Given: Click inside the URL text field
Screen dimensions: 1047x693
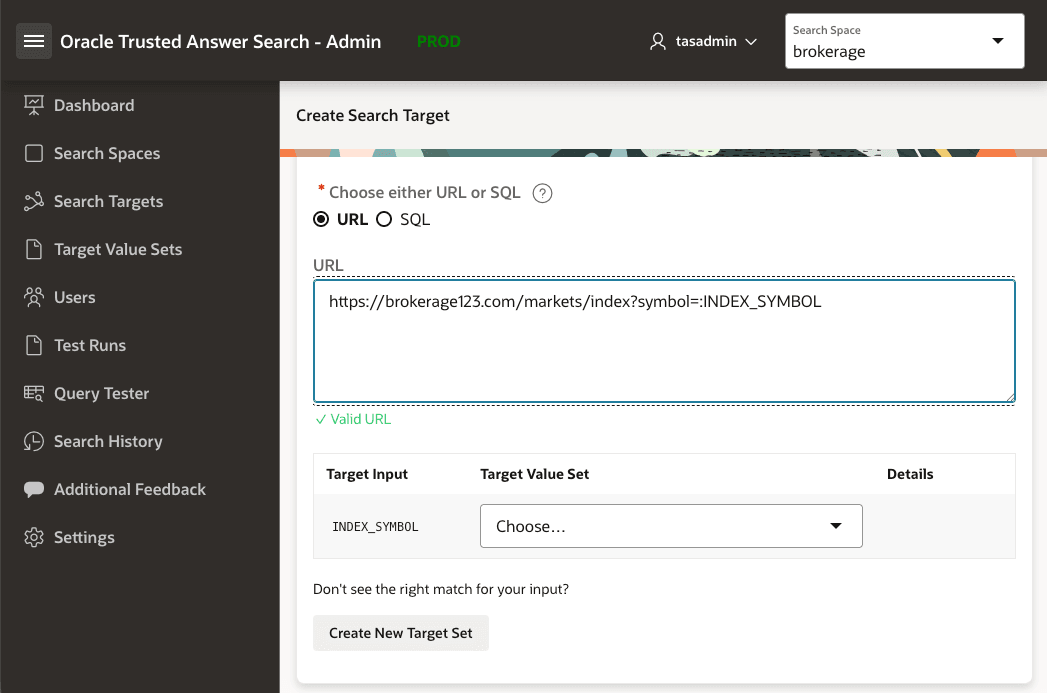Looking at the screenshot, I should (x=664, y=340).
